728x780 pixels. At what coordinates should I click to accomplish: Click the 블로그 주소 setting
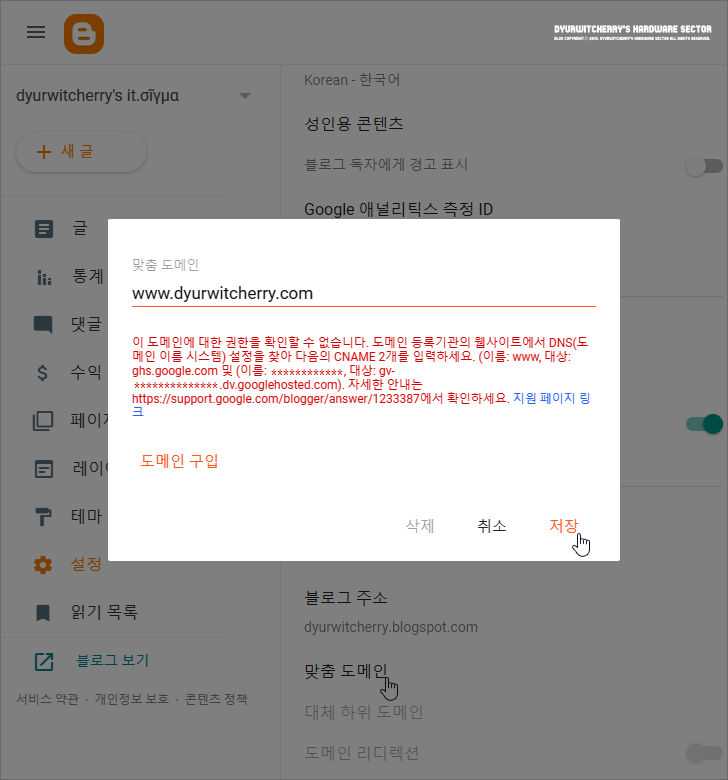[x=346, y=597]
